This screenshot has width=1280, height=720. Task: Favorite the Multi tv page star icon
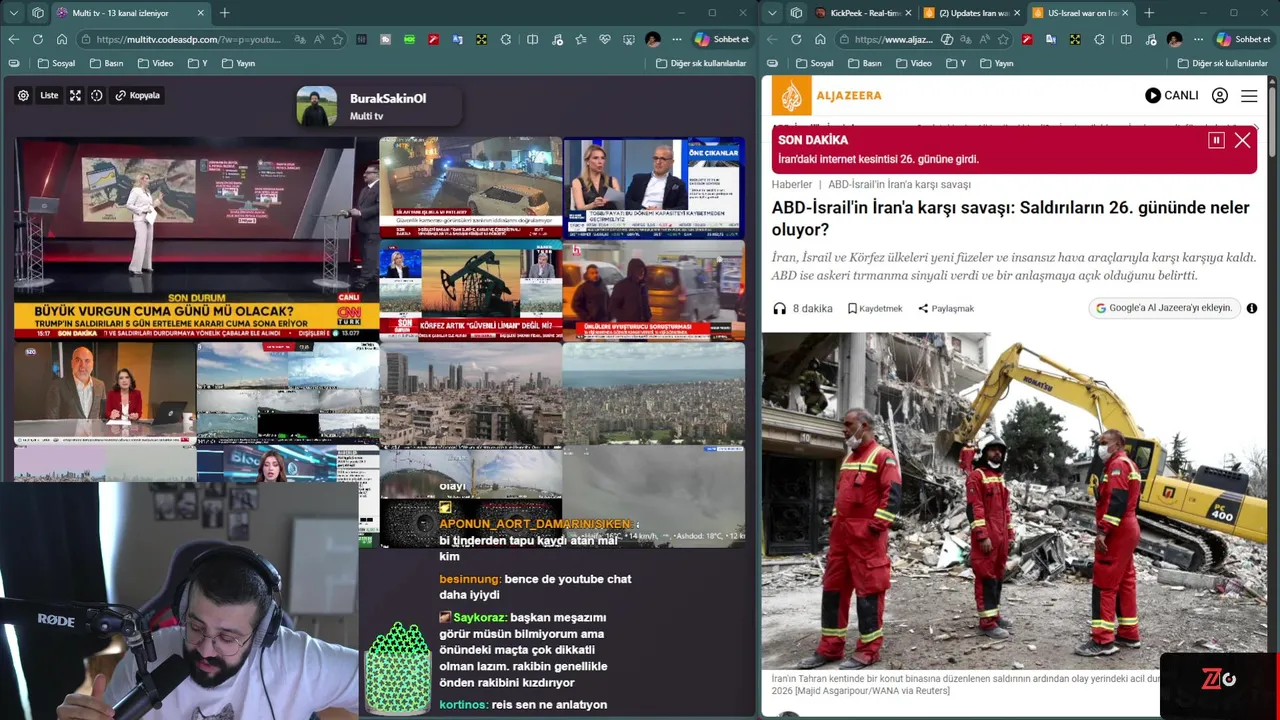pyautogui.click(x=338, y=39)
